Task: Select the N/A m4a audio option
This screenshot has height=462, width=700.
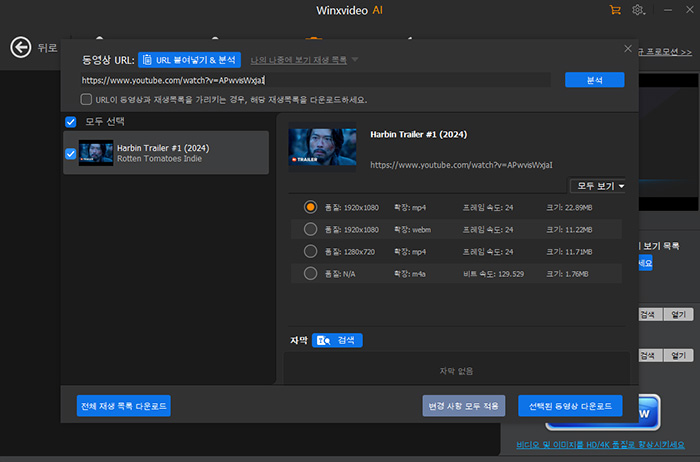Action: (x=310, y=273)
